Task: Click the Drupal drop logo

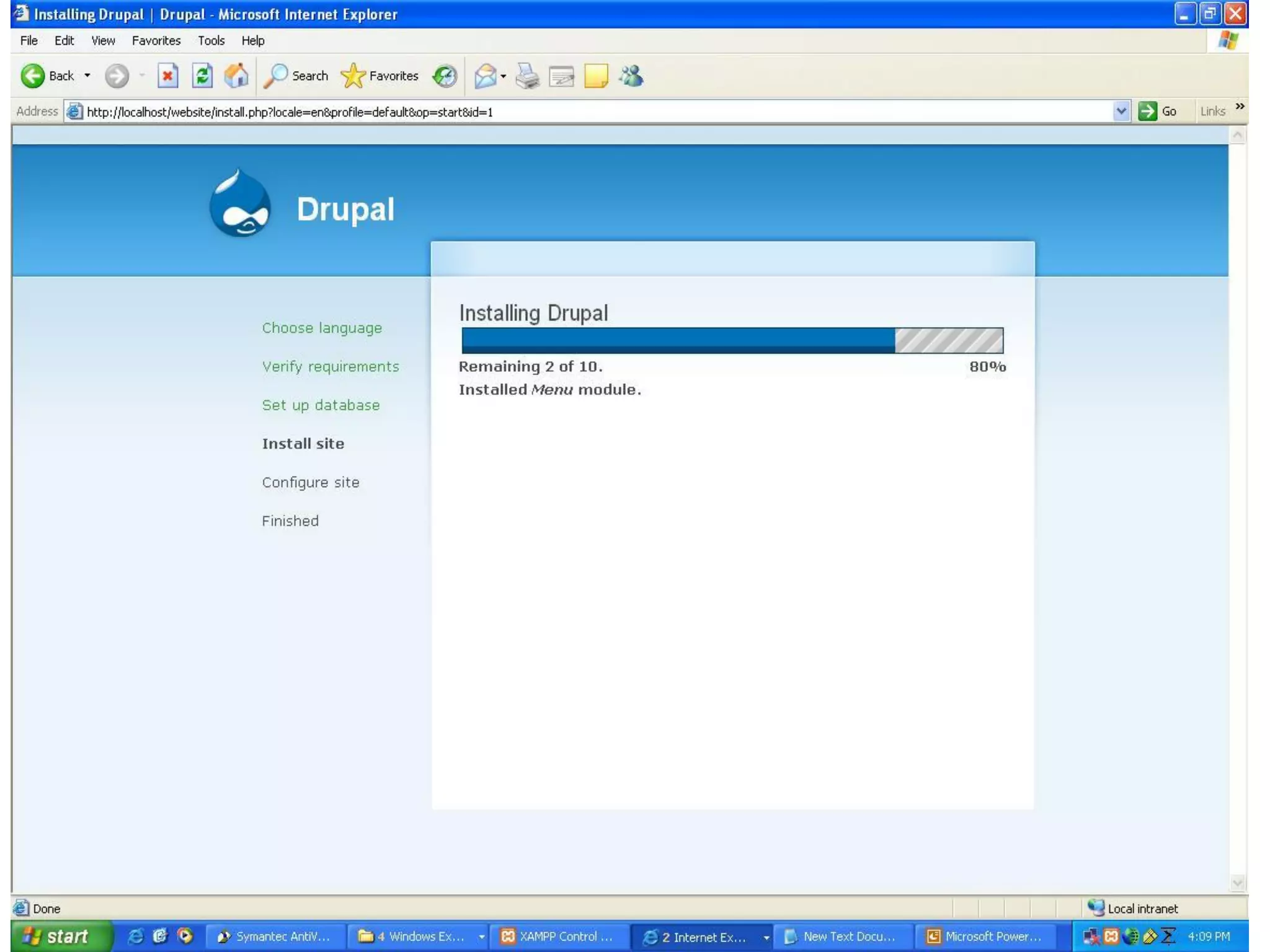Action: [x=240, y=205]
